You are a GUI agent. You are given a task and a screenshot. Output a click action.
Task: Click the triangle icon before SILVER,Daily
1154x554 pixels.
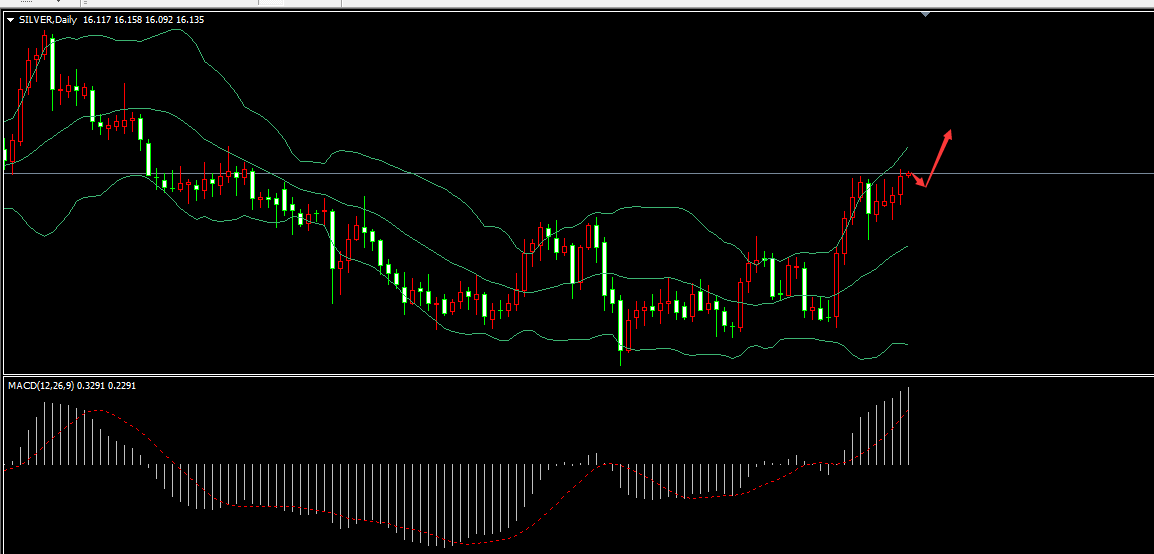pyautogui.click(x=11, y=19)
